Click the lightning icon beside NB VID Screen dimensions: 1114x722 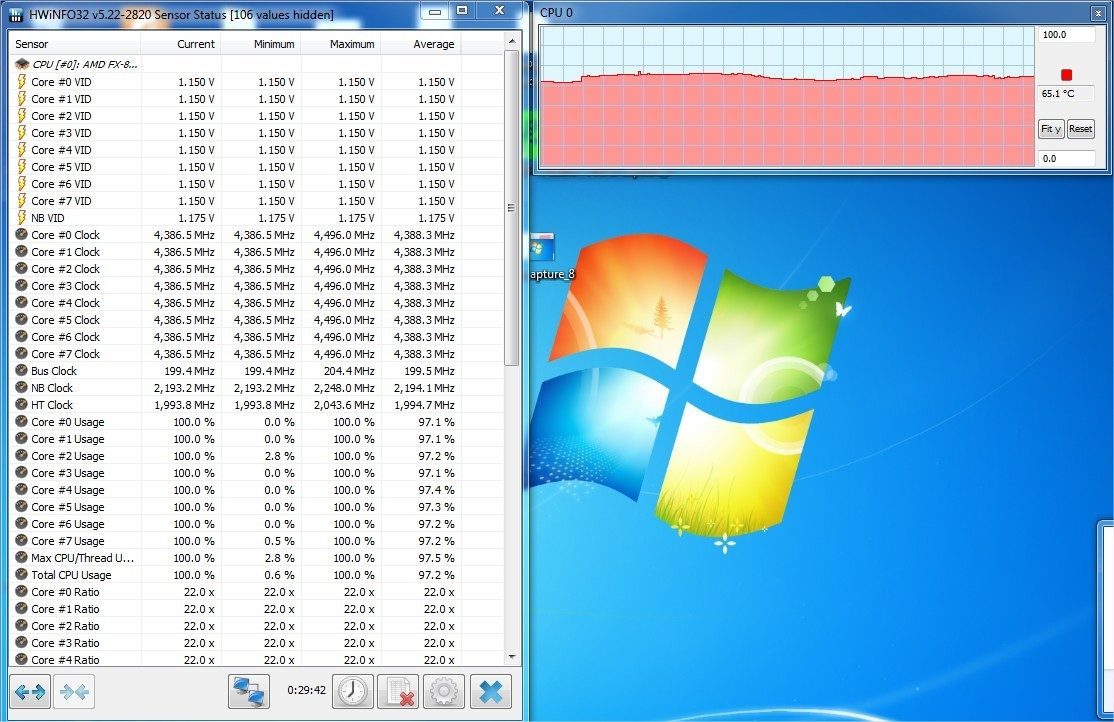(22, 217)
